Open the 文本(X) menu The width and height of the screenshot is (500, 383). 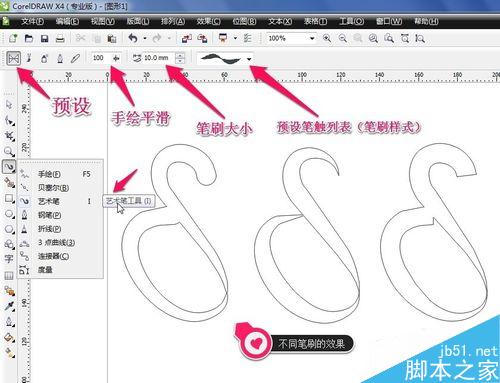pos(280,22)
